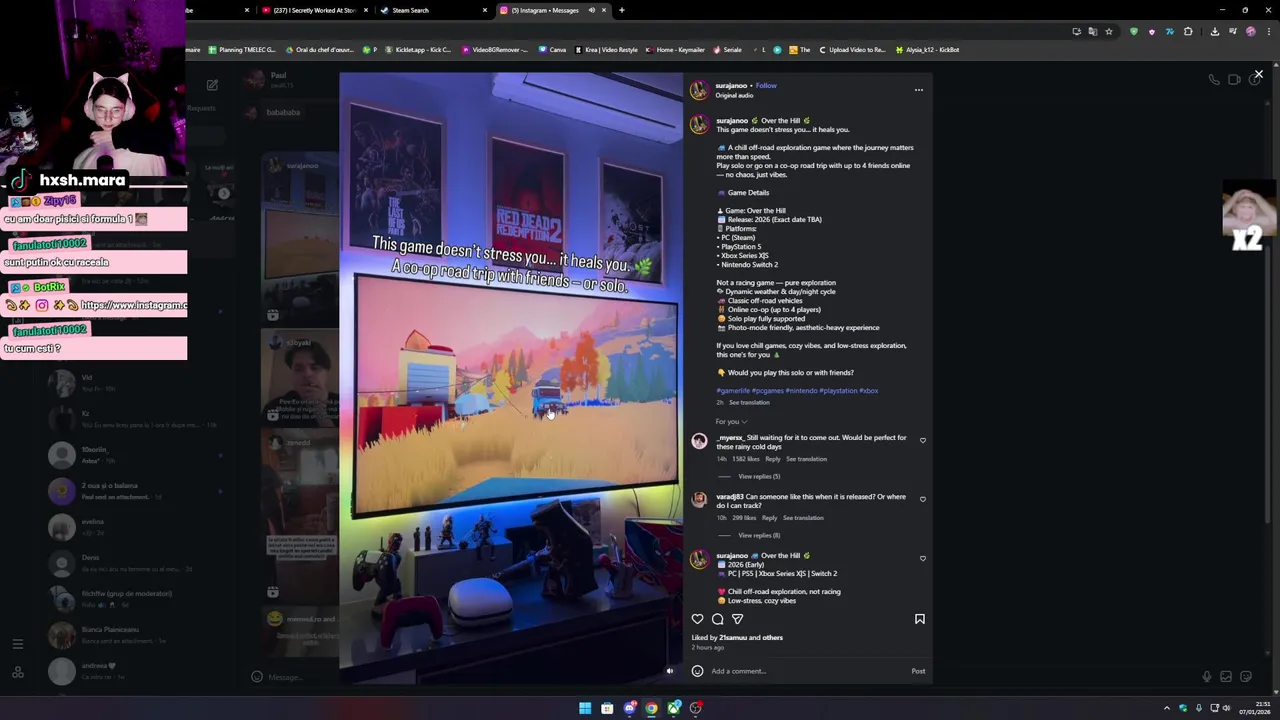Viewport: 1280px width, 720px height.
Task: Like the _myersx_ comment
Action: (923, 440)
